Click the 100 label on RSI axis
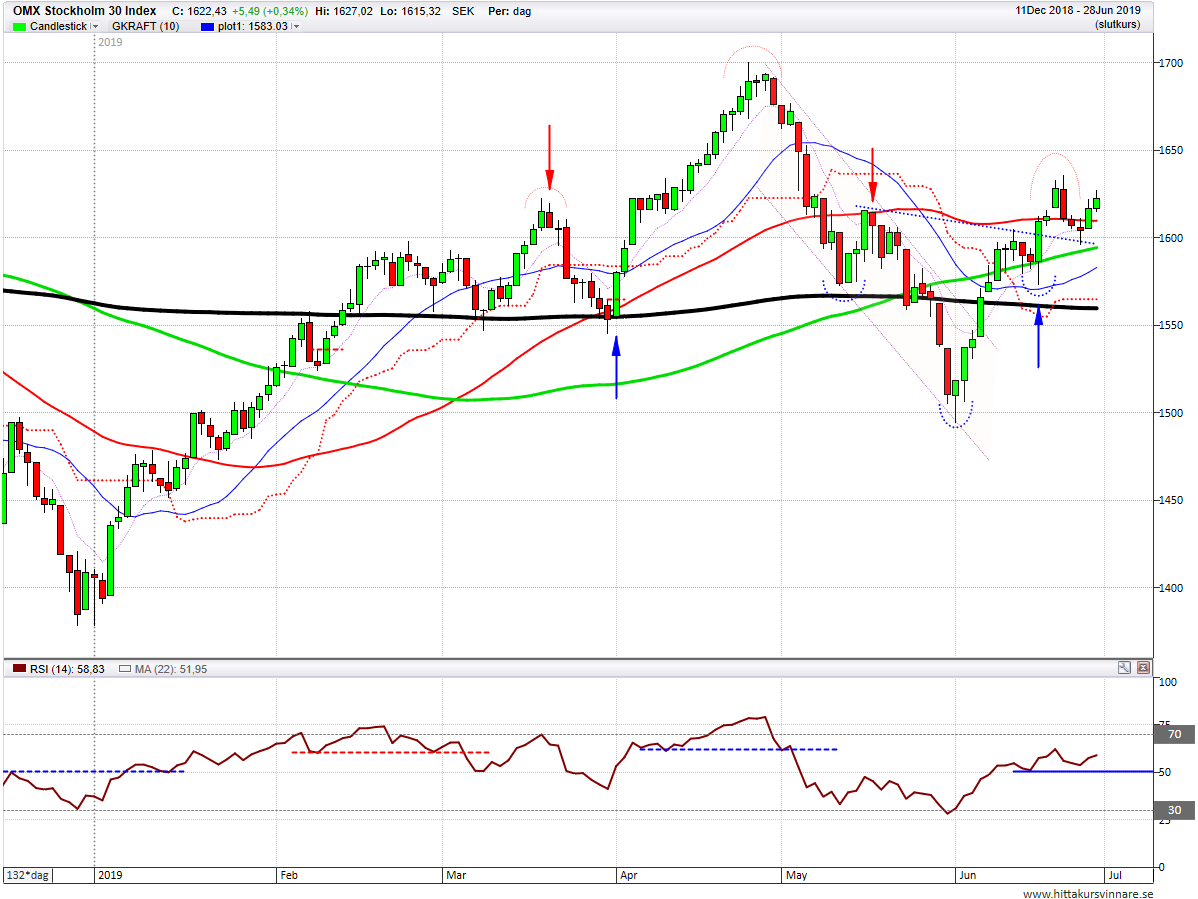The height and width of the screenshot is (899, 1198). pos(1167,682)
